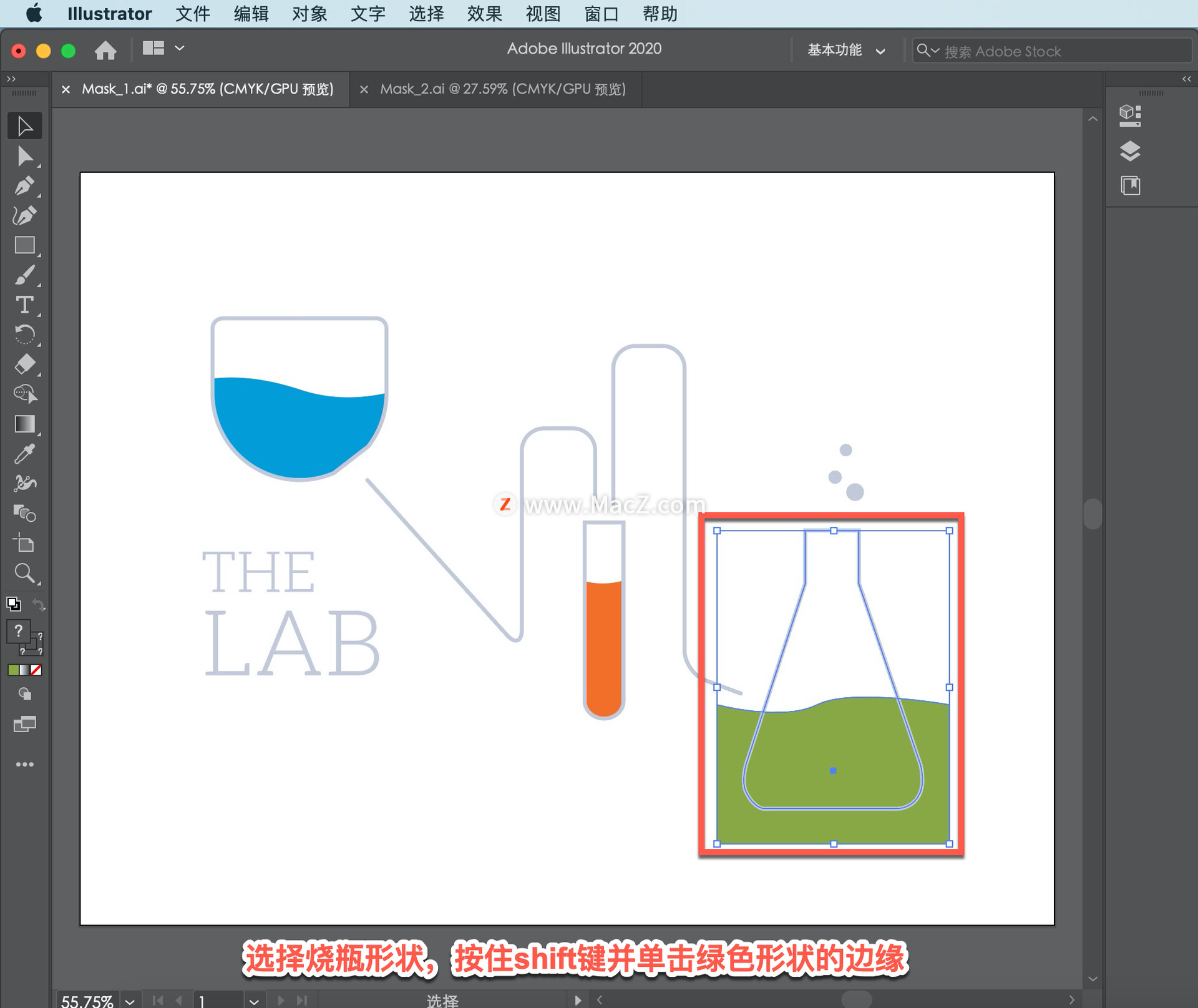Go to the first artboard
1198x1008 pixels.
[x=158, y=1001]
